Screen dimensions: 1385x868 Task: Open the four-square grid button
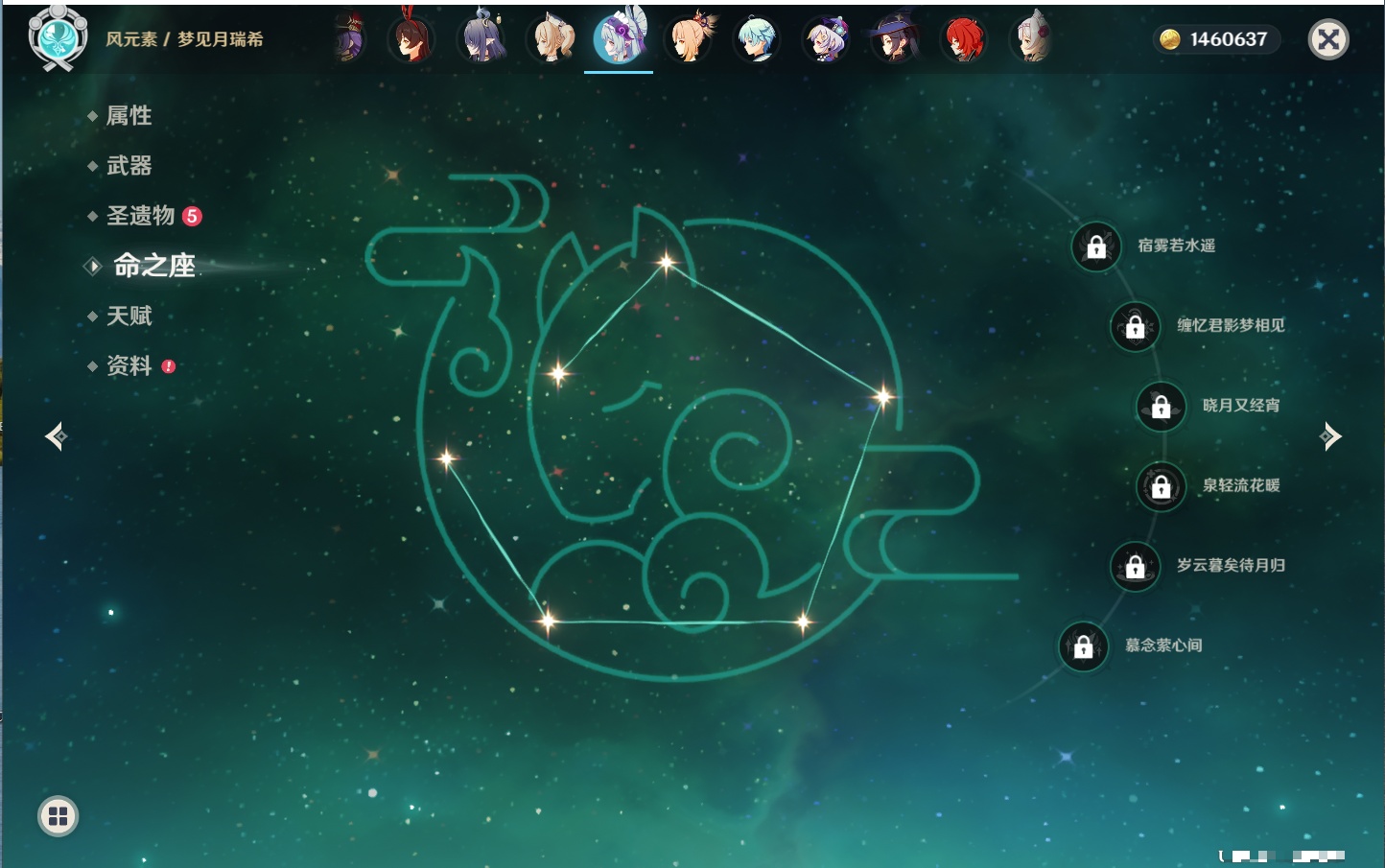tap(59, 816)
